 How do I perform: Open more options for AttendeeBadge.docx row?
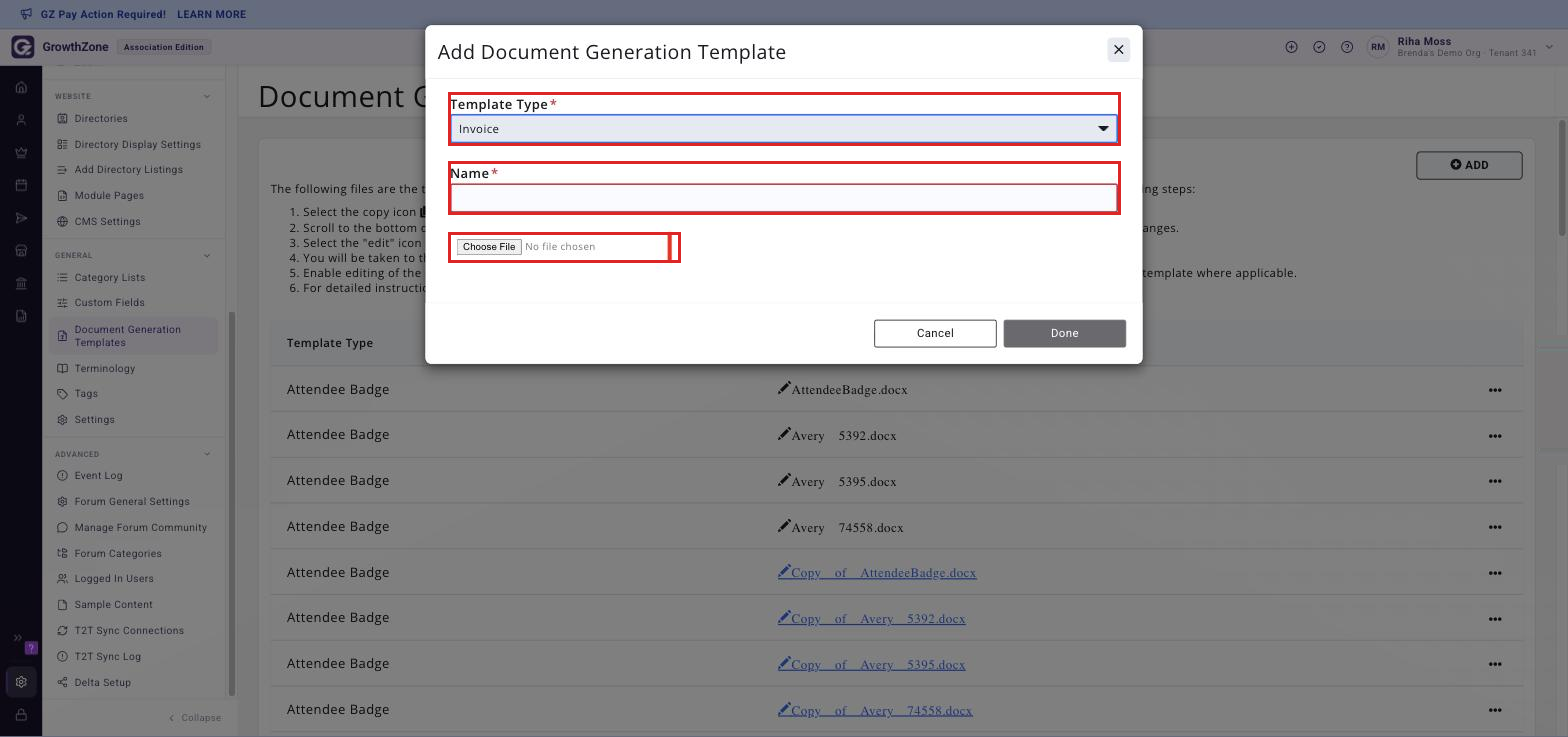coord(1495,390)
